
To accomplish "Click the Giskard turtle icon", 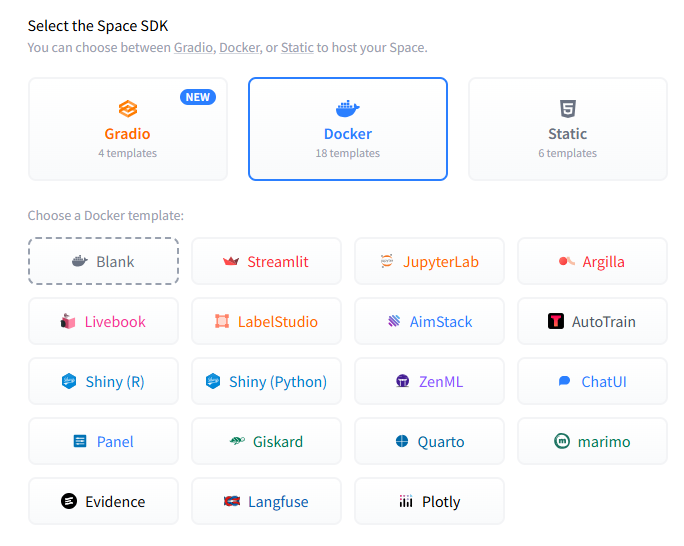I will [x=237, y=442].
